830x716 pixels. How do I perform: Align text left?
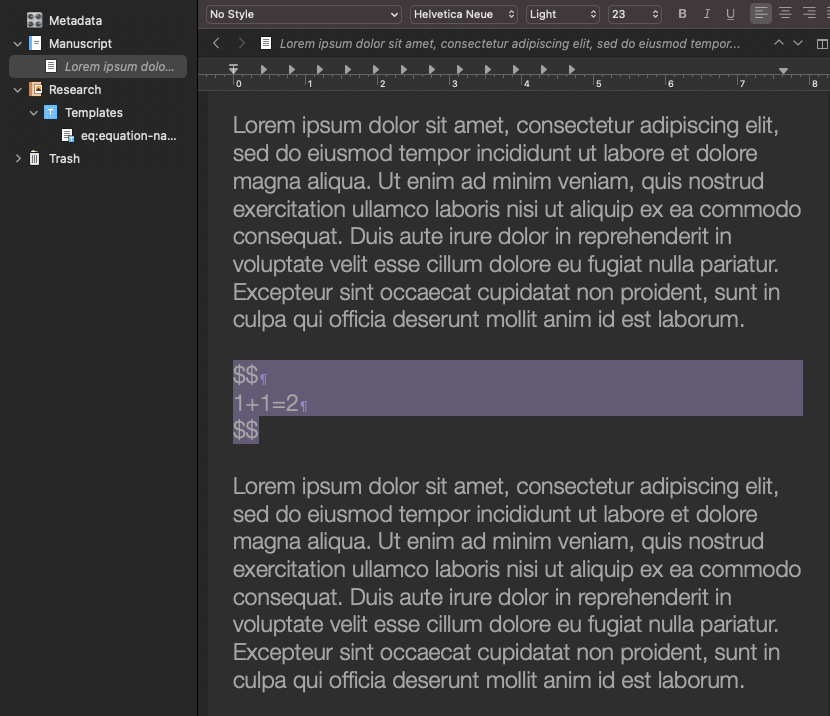click(761, 13)
